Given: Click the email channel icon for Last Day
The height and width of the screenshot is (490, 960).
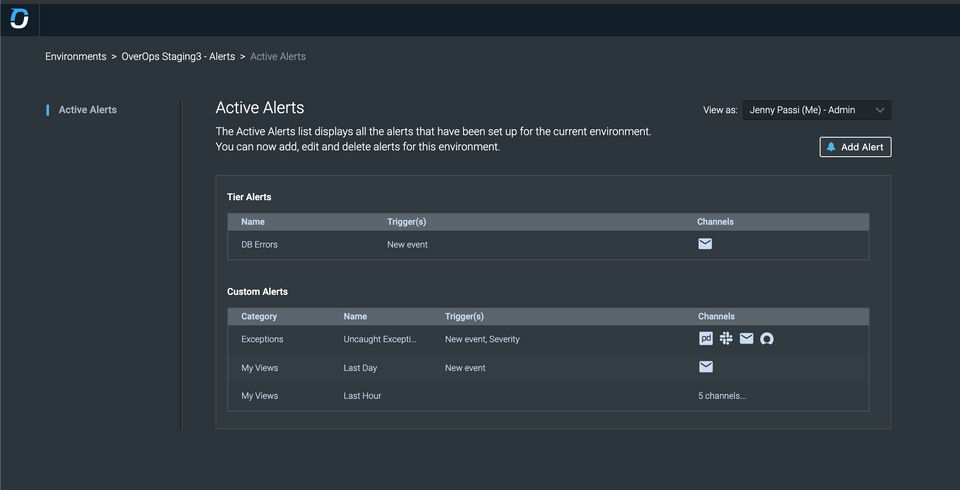Looking at the screenshot, I should (705, 367).
